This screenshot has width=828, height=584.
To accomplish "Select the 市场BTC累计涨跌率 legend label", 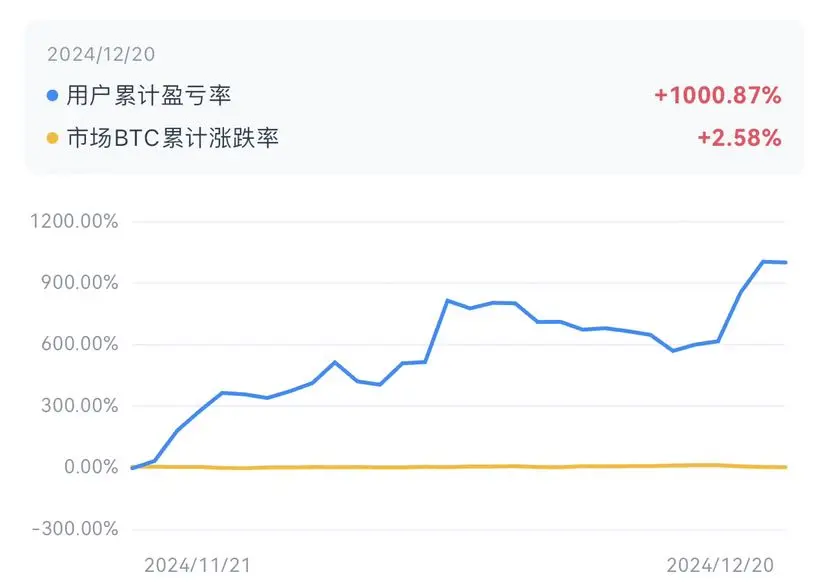I will (x=173, y=138).
